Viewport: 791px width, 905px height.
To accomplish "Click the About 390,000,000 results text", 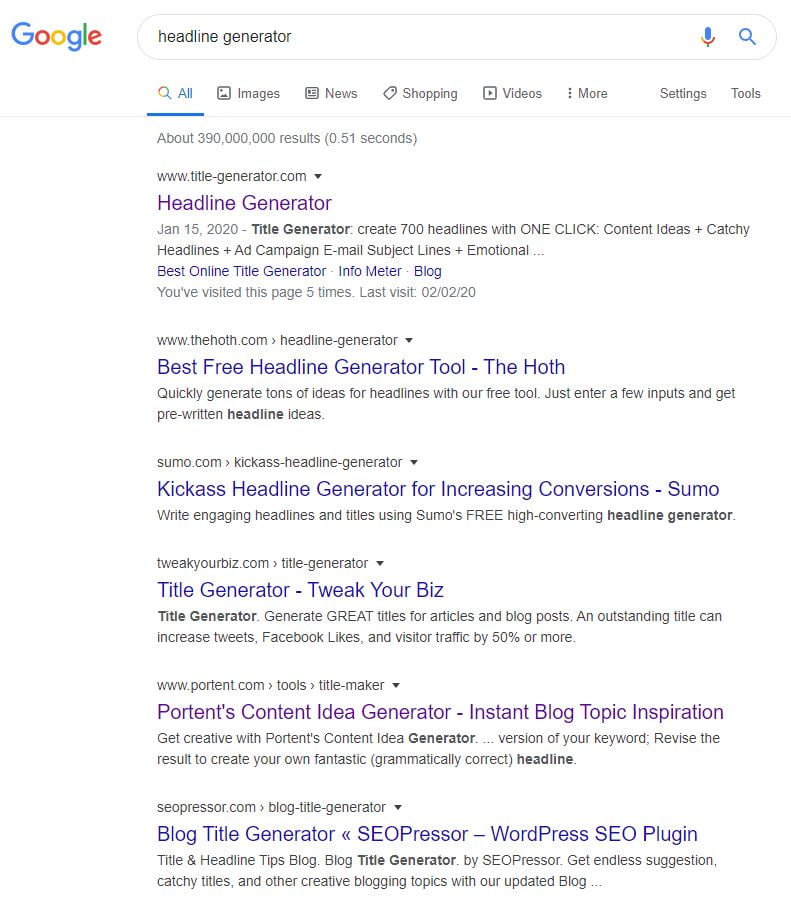I will tap(287, 139).
